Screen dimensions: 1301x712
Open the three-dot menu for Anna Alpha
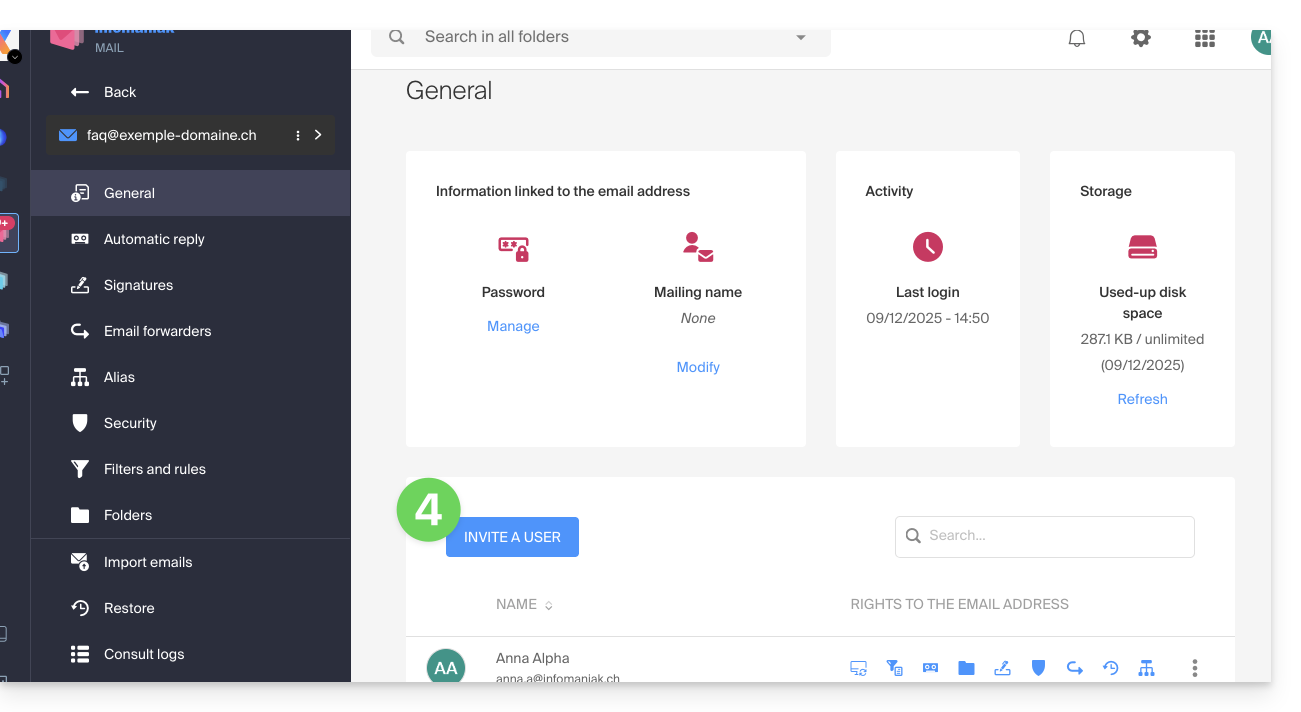1194,668
